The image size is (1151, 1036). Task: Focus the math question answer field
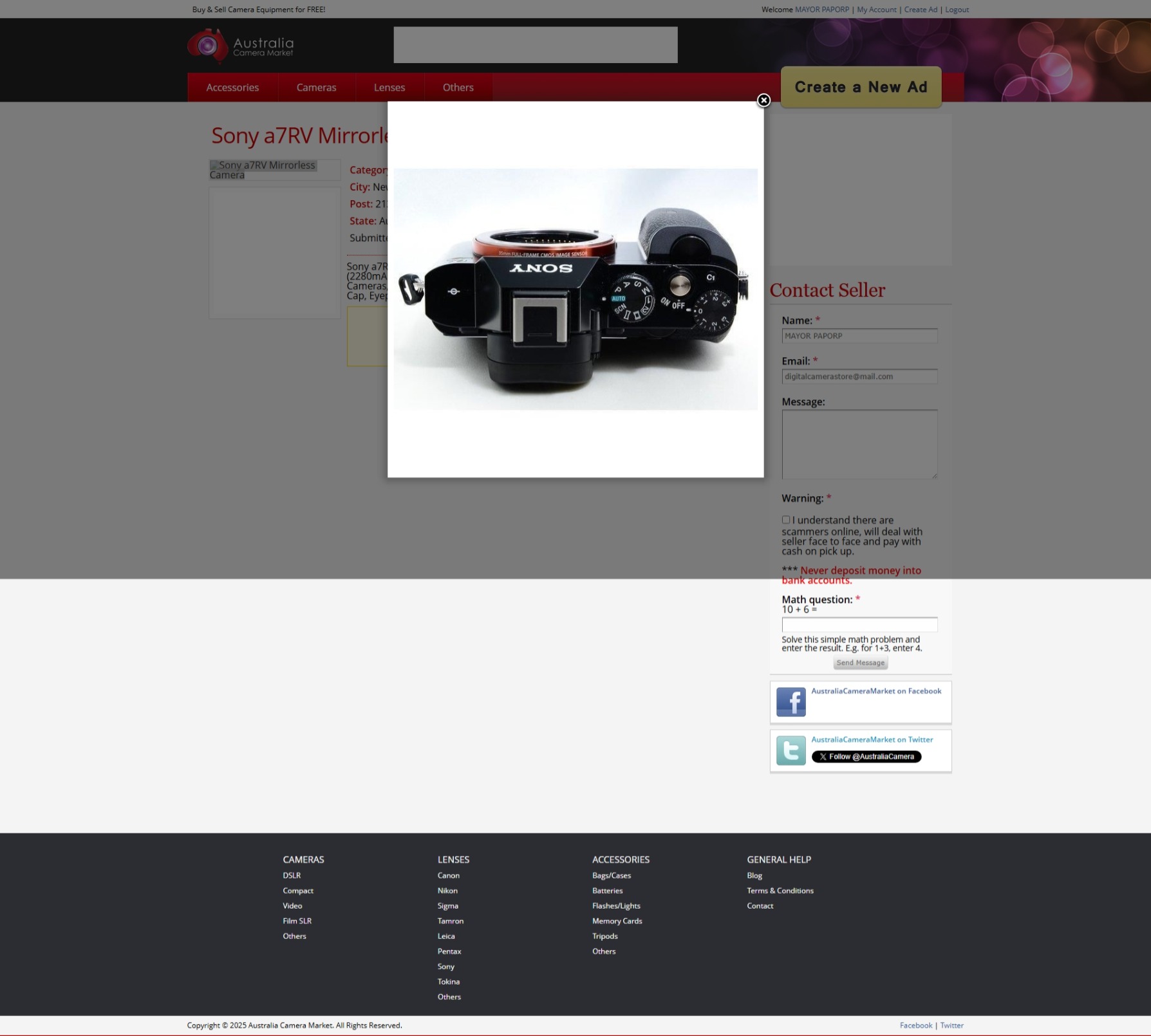pyautogui.click(x=859, y=624)
